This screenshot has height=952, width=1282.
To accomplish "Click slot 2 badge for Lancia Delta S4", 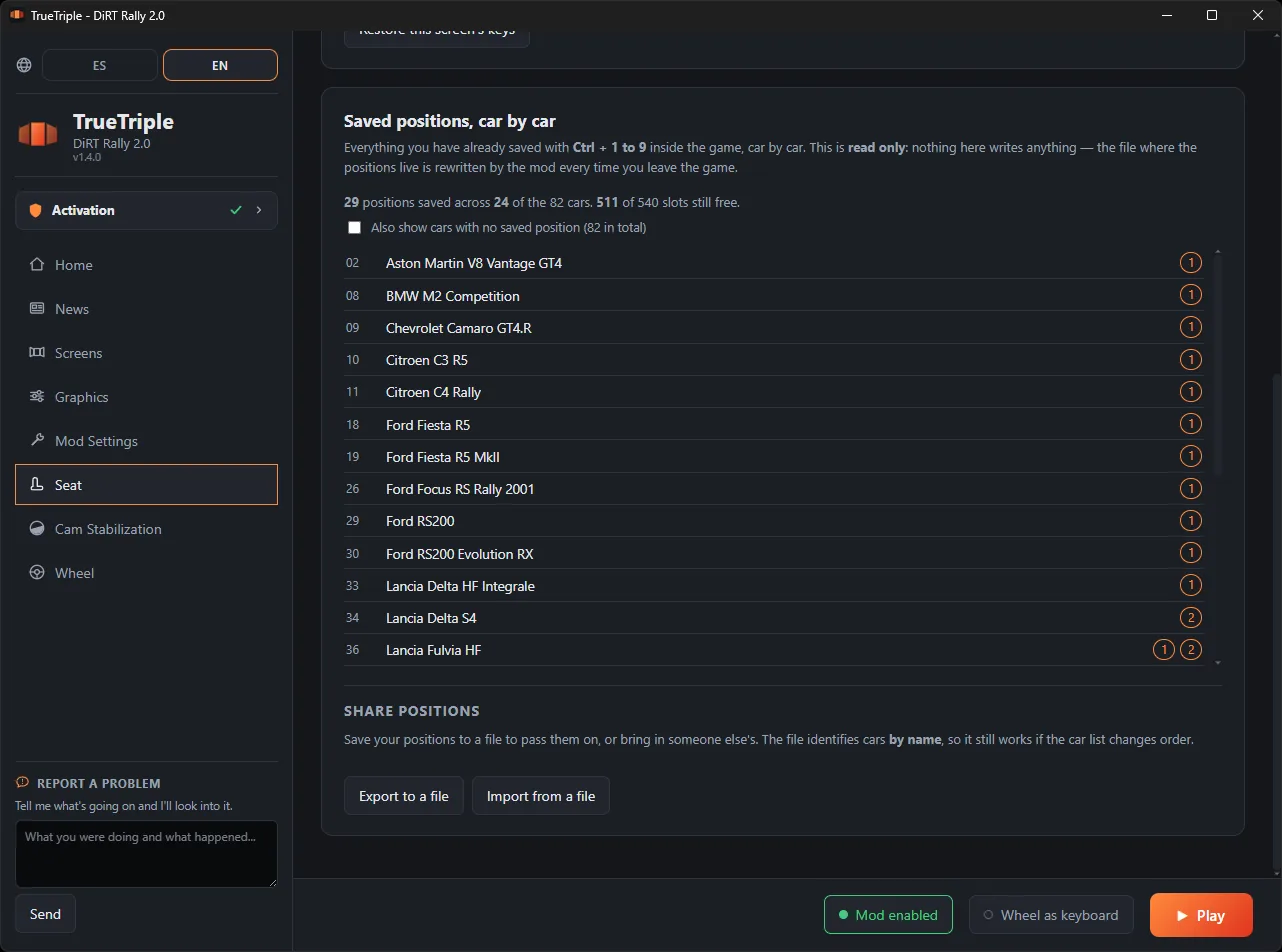I will [x=1191, y=617].
